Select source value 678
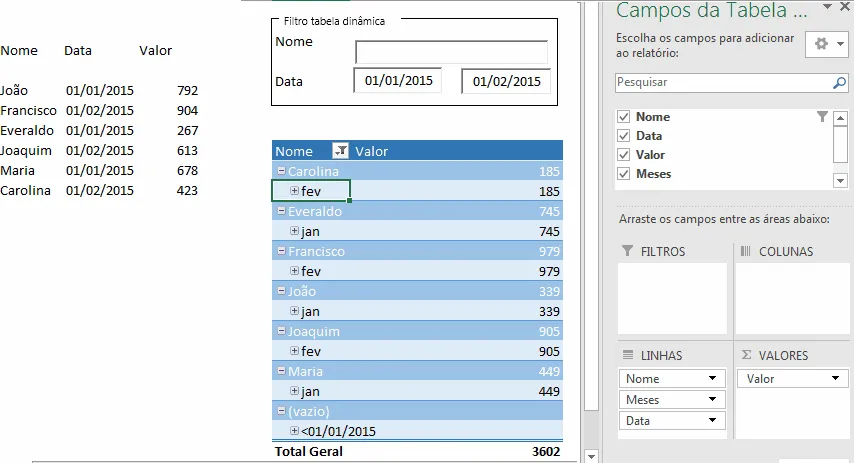The image size is (854, 463). (x=187, y=170)
